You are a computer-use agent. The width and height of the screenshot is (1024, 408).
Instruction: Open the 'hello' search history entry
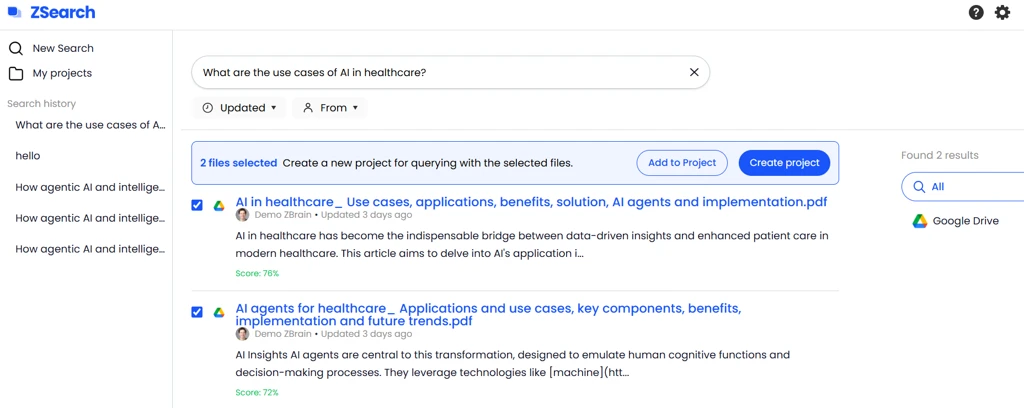point(28,156)
